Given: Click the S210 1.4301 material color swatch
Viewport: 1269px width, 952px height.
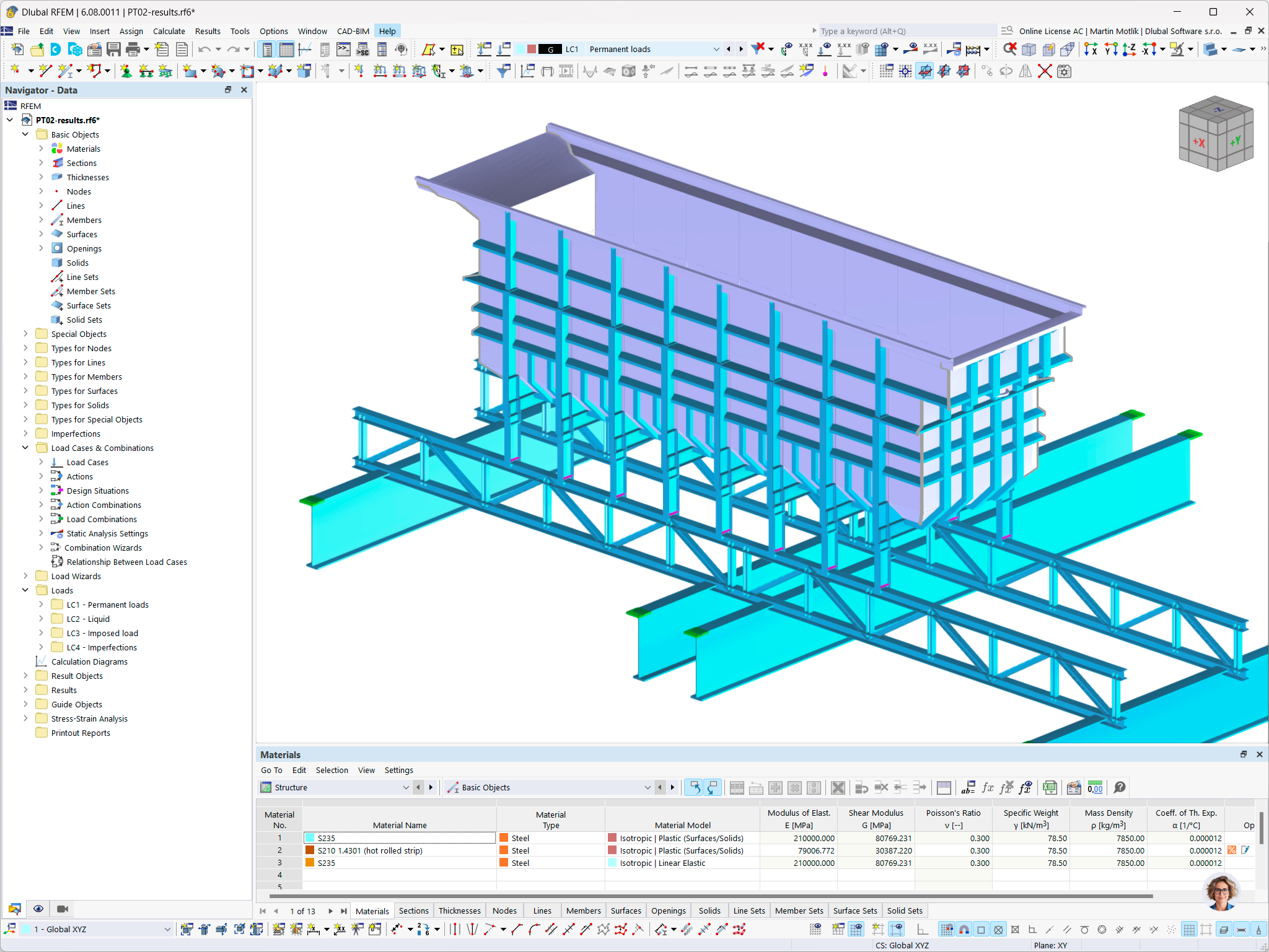Looking at the screenshot, I should point(310,850).
